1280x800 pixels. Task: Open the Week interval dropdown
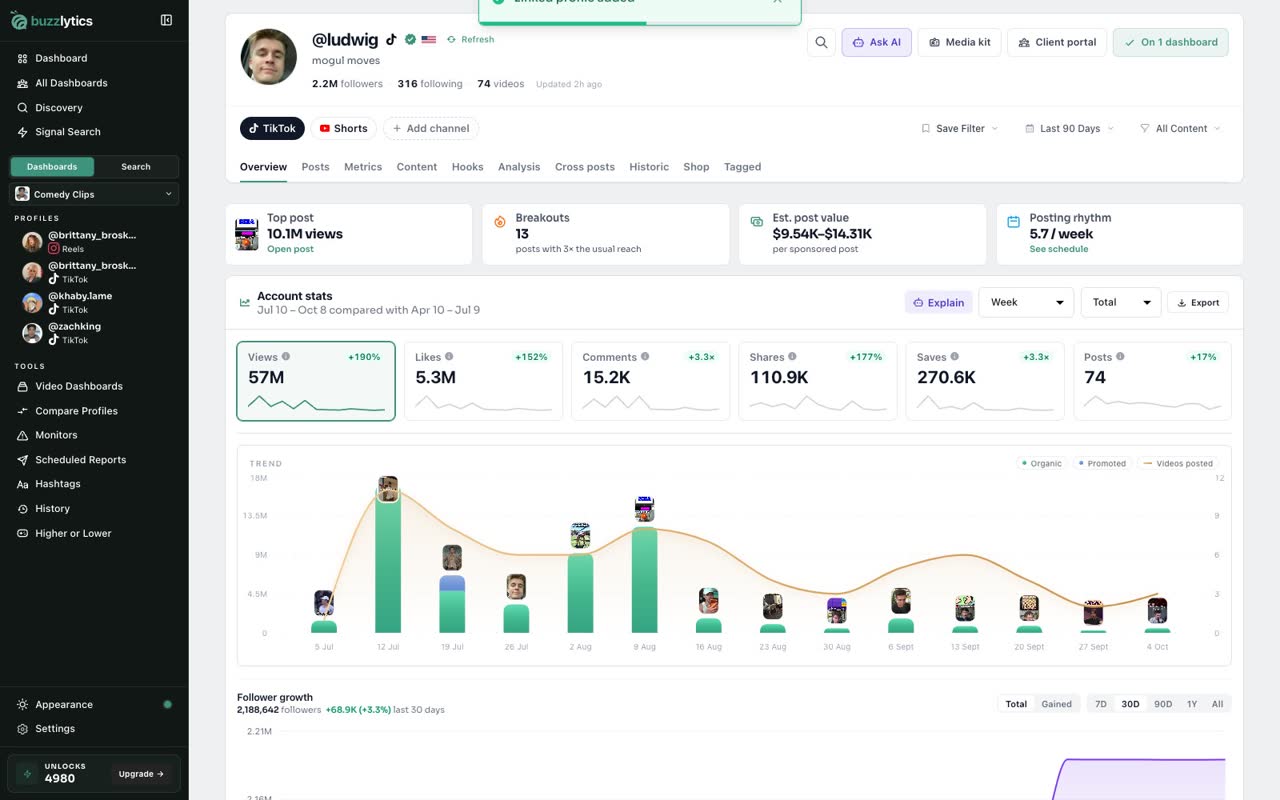1026,302
